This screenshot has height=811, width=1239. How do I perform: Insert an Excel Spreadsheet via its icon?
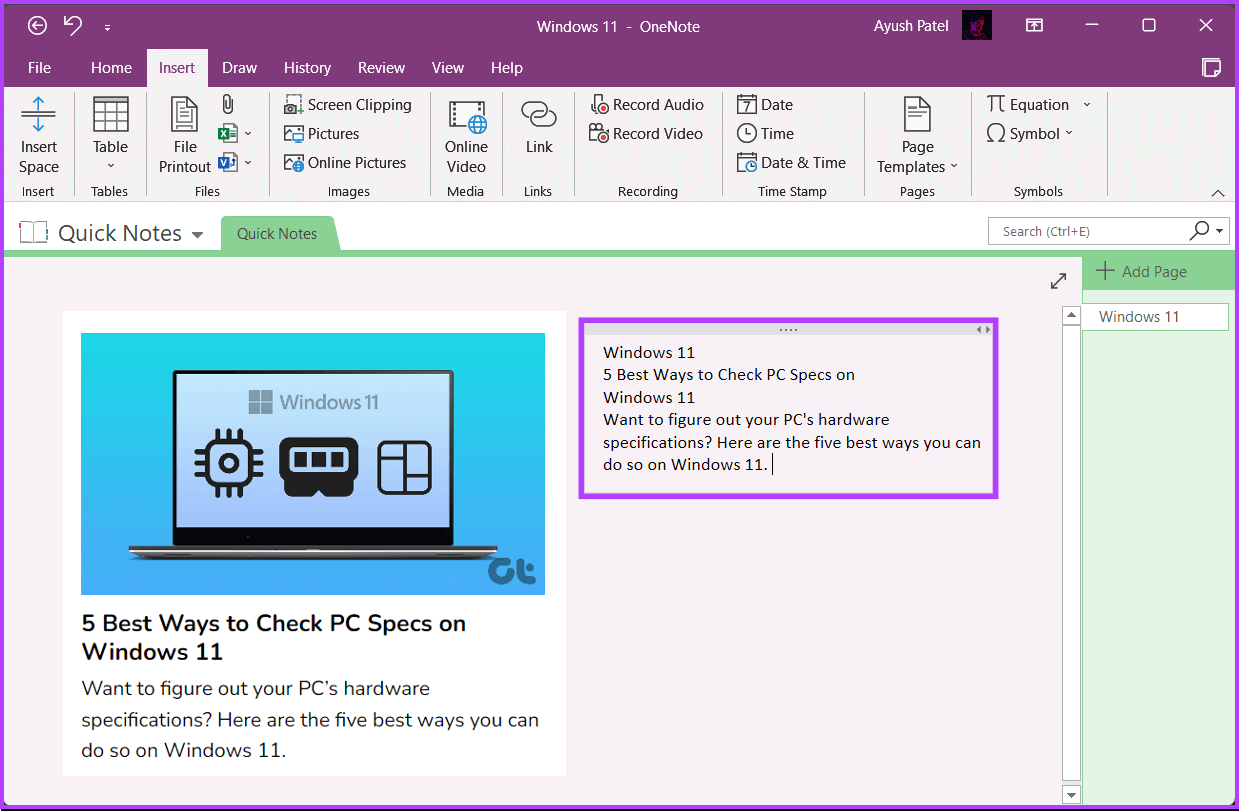[x=228, y=133]
